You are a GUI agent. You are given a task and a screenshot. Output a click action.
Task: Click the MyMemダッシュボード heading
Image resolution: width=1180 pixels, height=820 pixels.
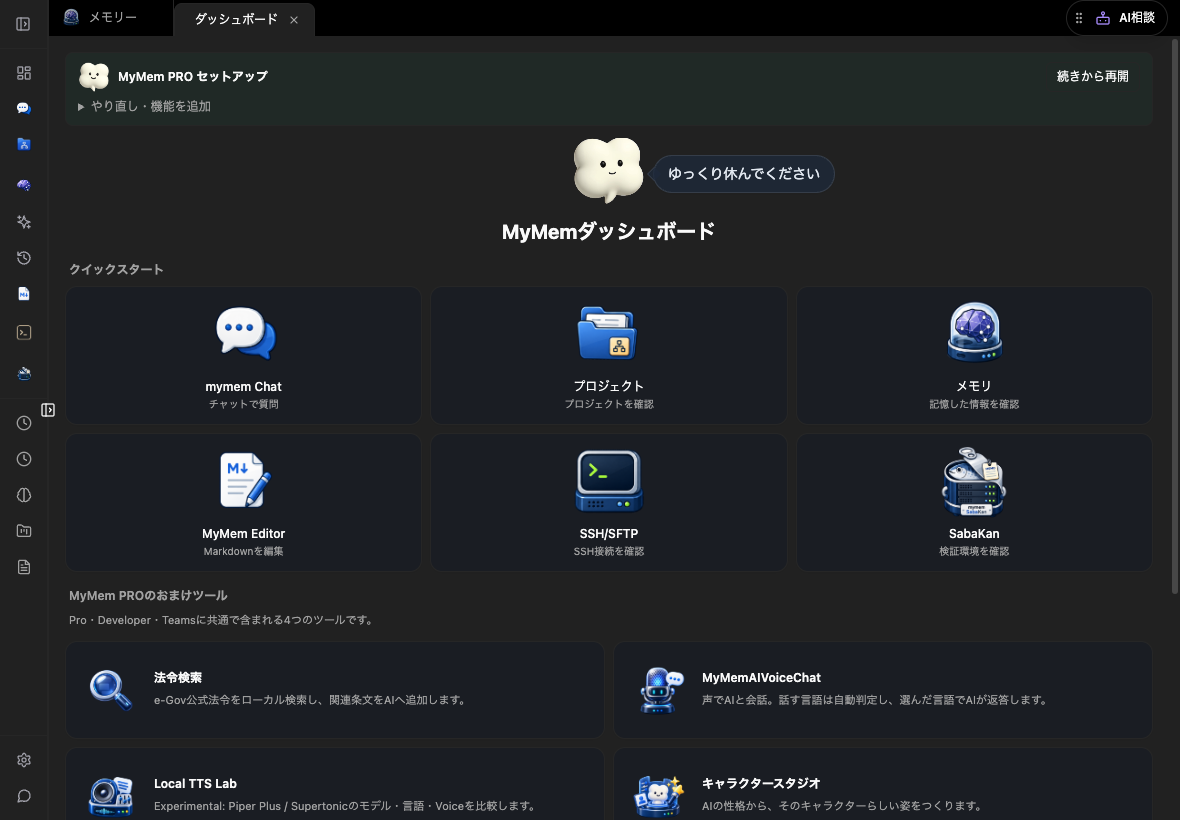[608, 232]
